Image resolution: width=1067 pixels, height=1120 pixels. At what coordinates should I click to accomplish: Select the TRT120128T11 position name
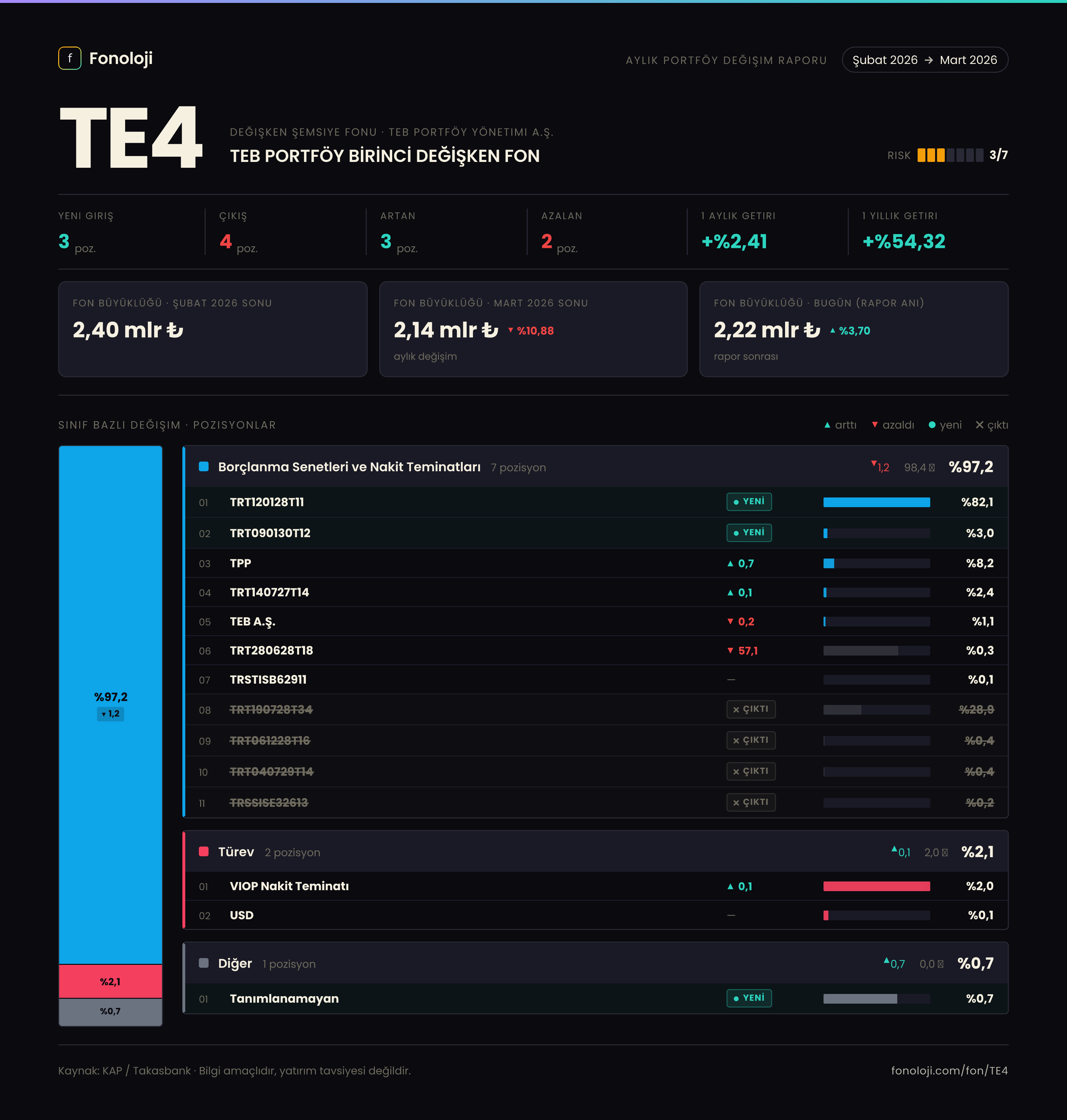[x=267, y=502]
